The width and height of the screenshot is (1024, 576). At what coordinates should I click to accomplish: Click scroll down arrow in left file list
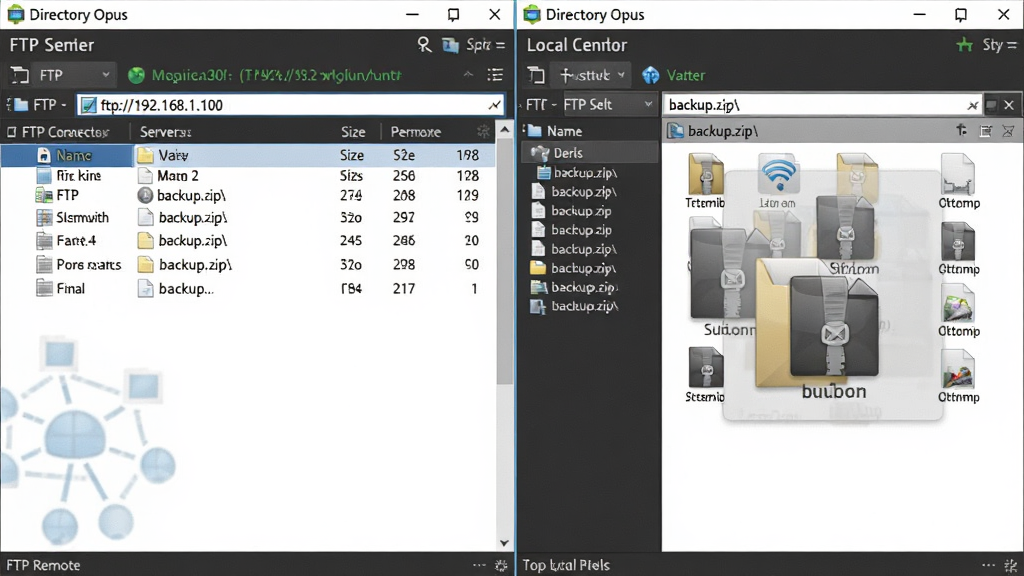504,543
